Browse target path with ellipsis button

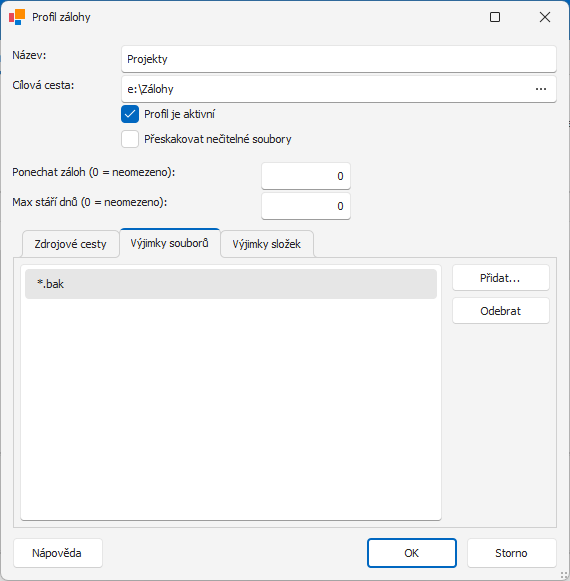click(541, 89)
